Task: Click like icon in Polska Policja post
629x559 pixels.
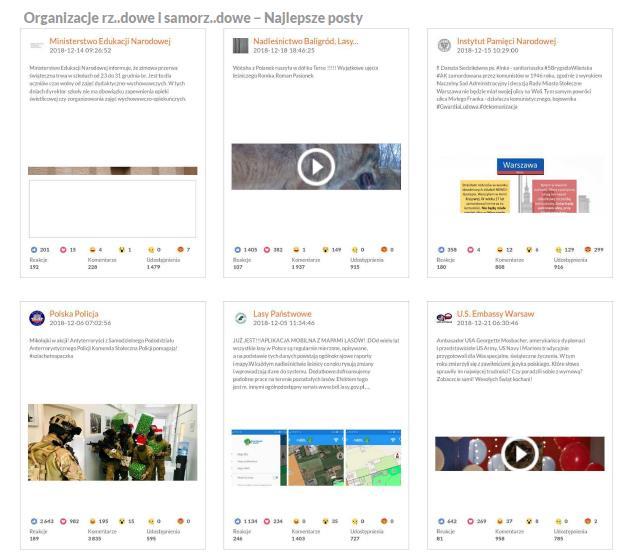Action: pyautogui.click(x=34, y=521)
